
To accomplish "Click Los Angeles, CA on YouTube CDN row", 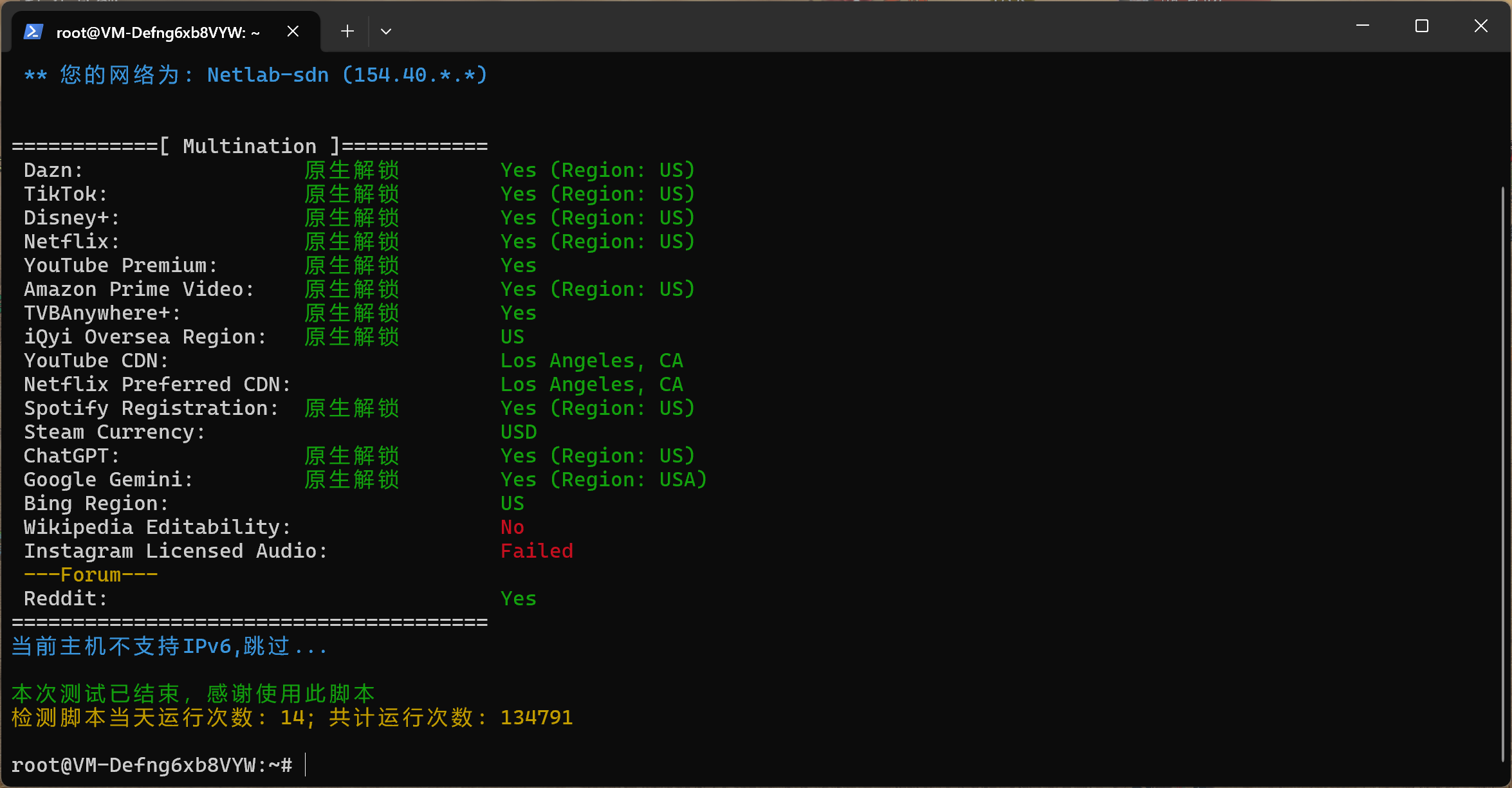I will 592,361.
